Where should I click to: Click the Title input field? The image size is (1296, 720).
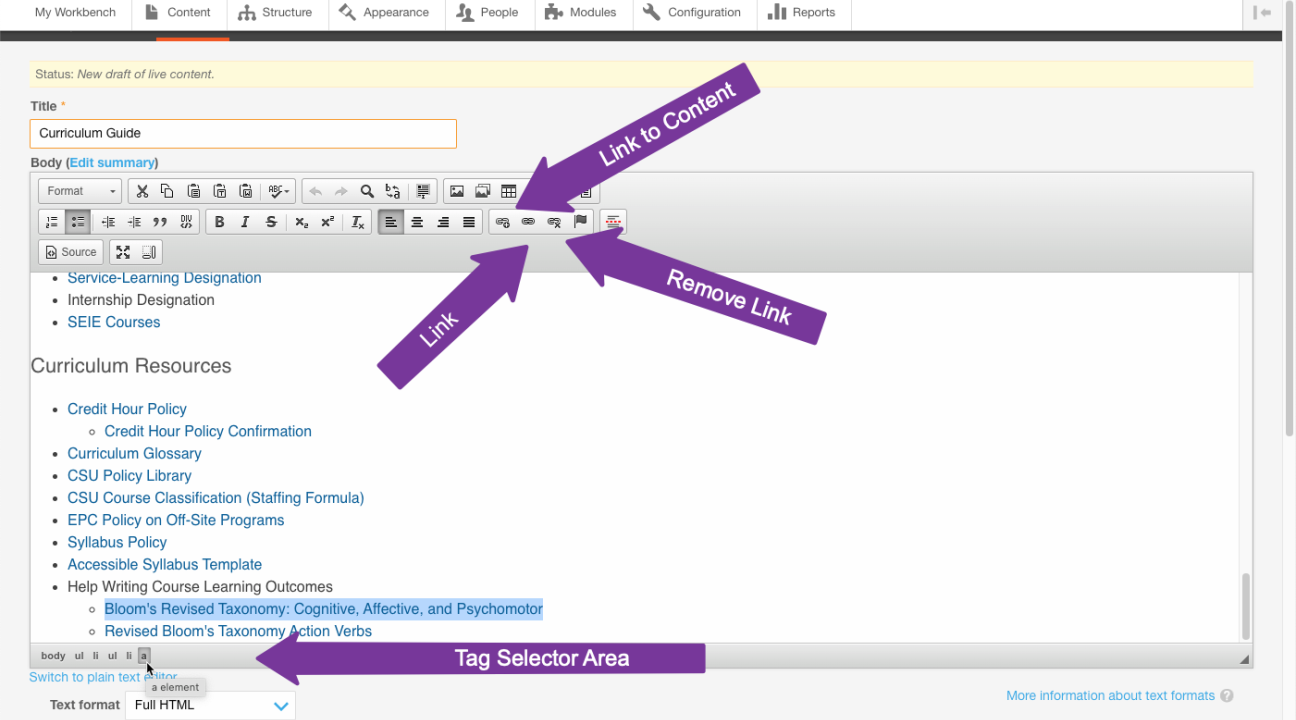(x=243, y=133)
